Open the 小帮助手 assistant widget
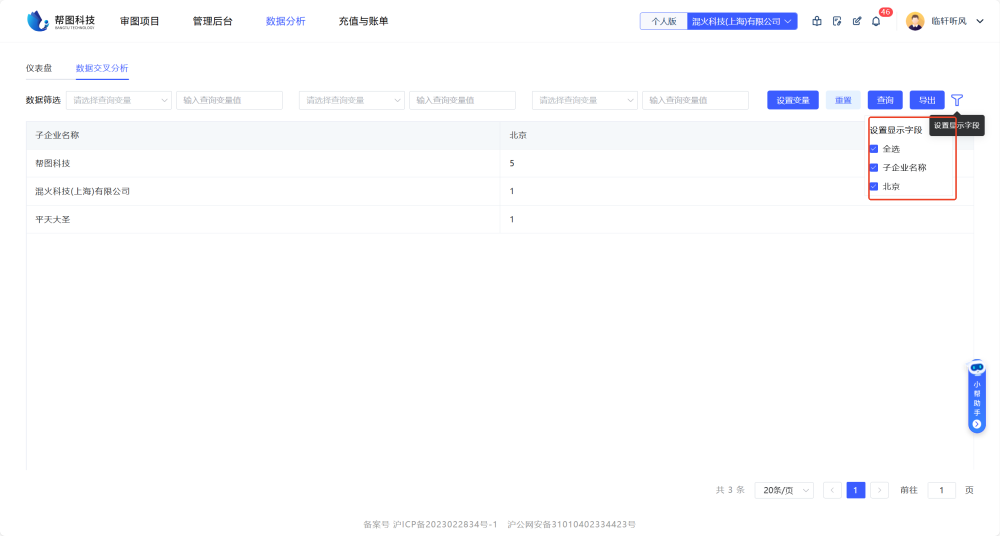 (x=977, y=397)
